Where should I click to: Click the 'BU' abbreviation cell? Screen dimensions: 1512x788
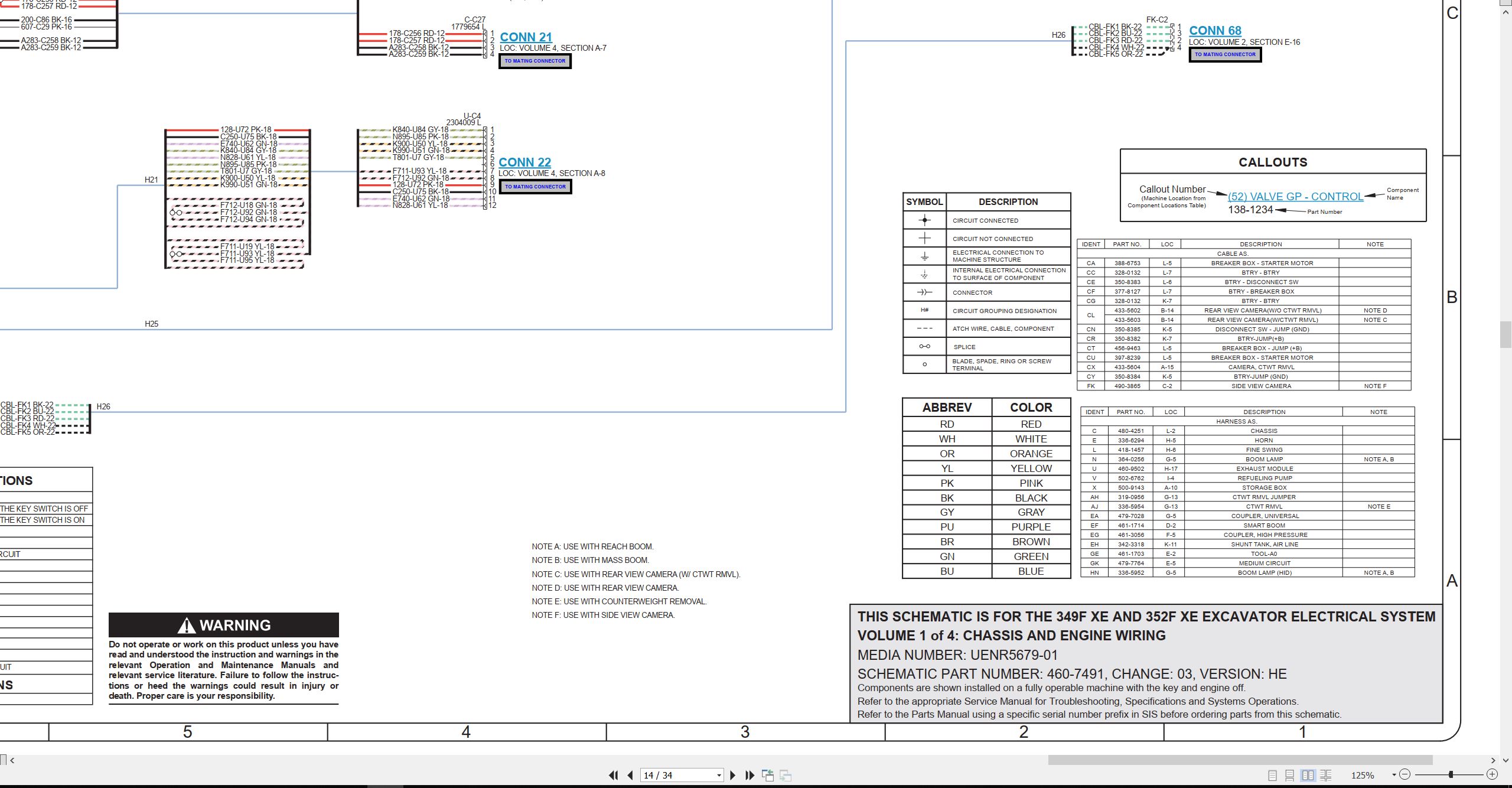(947, 571)
